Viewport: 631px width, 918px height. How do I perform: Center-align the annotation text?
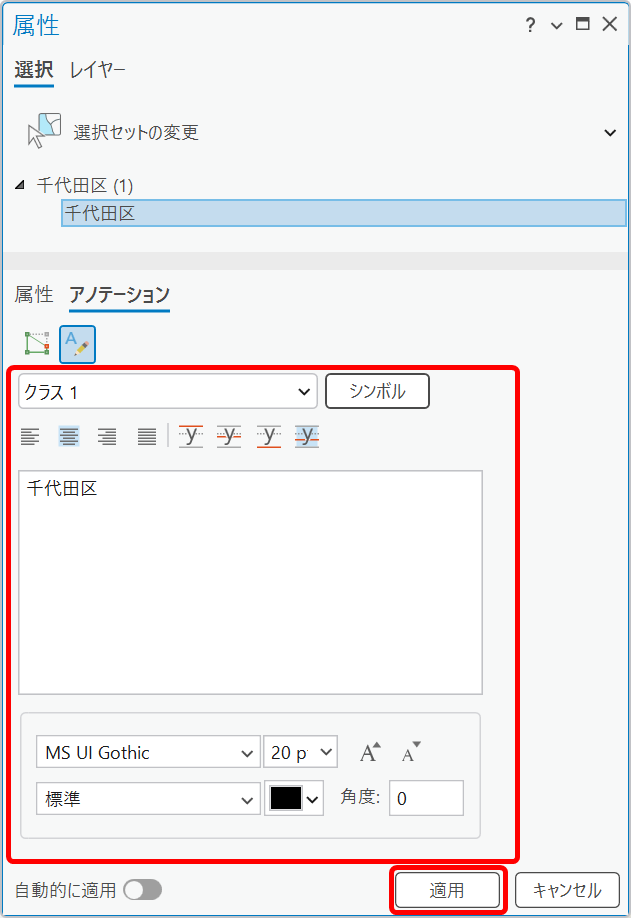[x=69, y=436]
